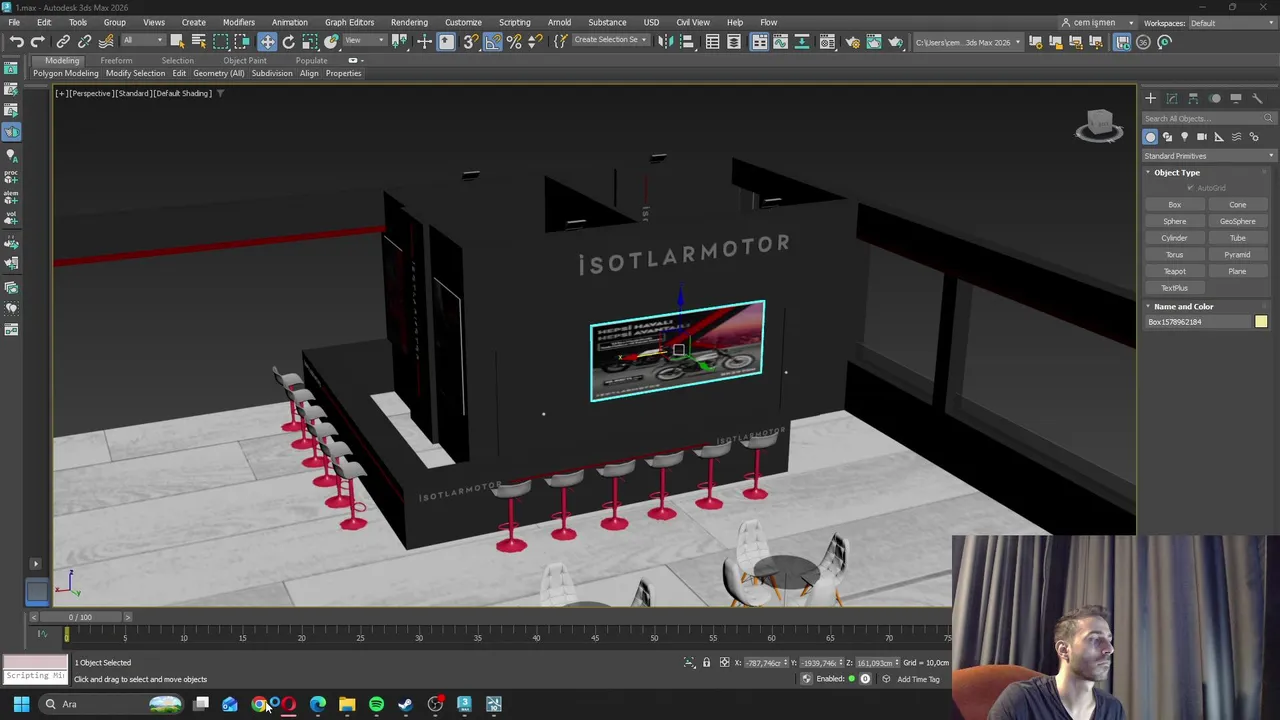Toggle the Enabled status indicator
Screen dimensions: 1280x720
[x=851, y=679]
